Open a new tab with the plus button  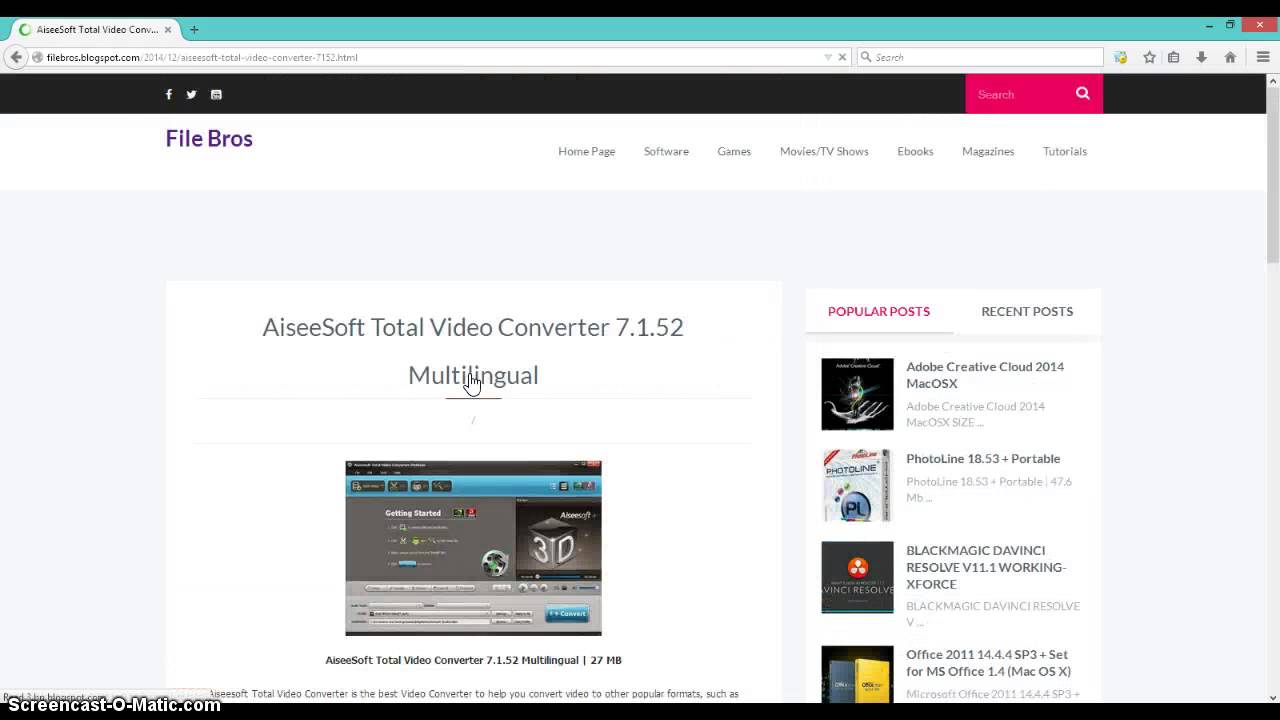(x=194, y=29)
